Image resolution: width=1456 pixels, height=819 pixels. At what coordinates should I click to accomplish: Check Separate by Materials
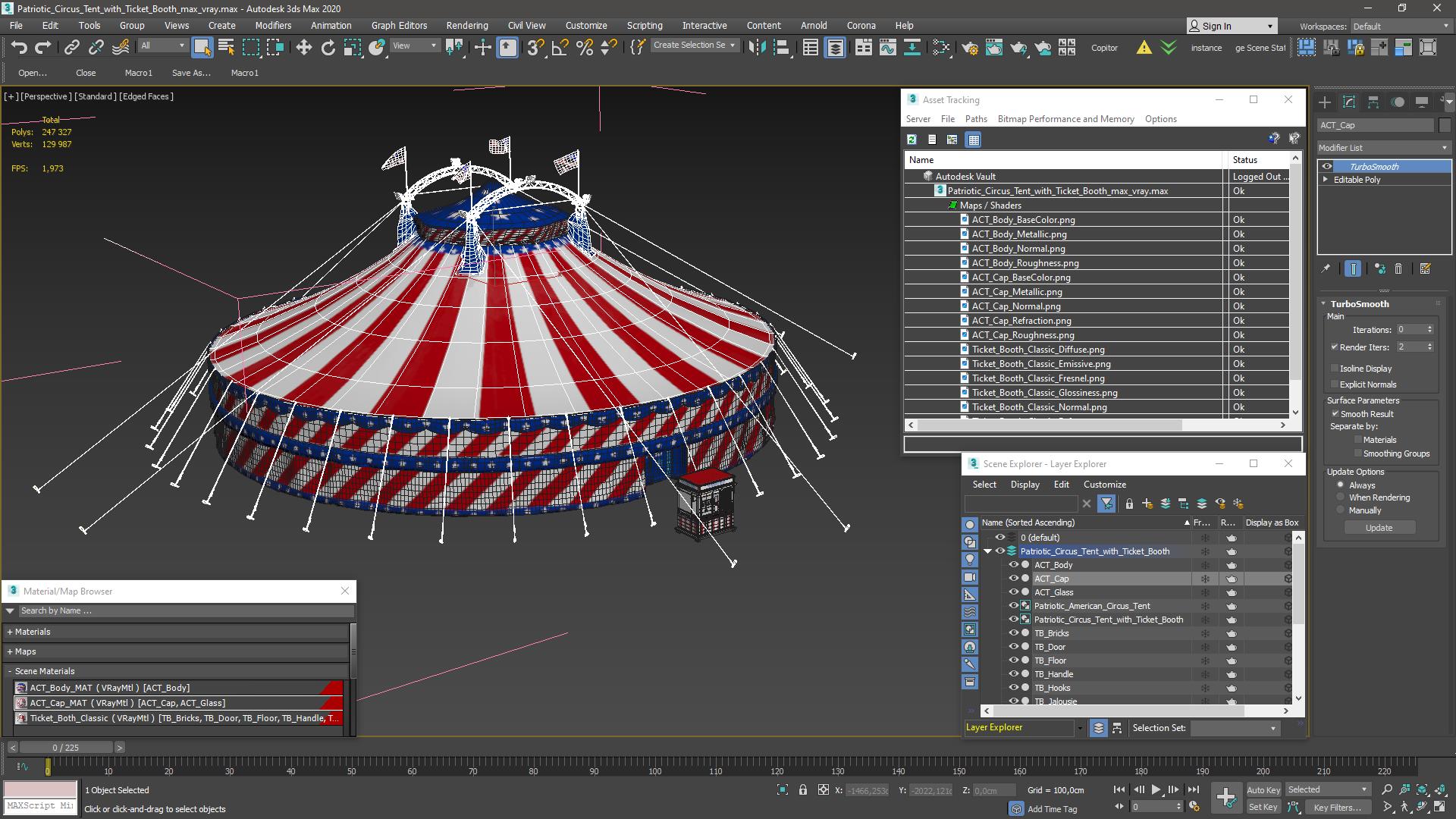(1357, 440)
